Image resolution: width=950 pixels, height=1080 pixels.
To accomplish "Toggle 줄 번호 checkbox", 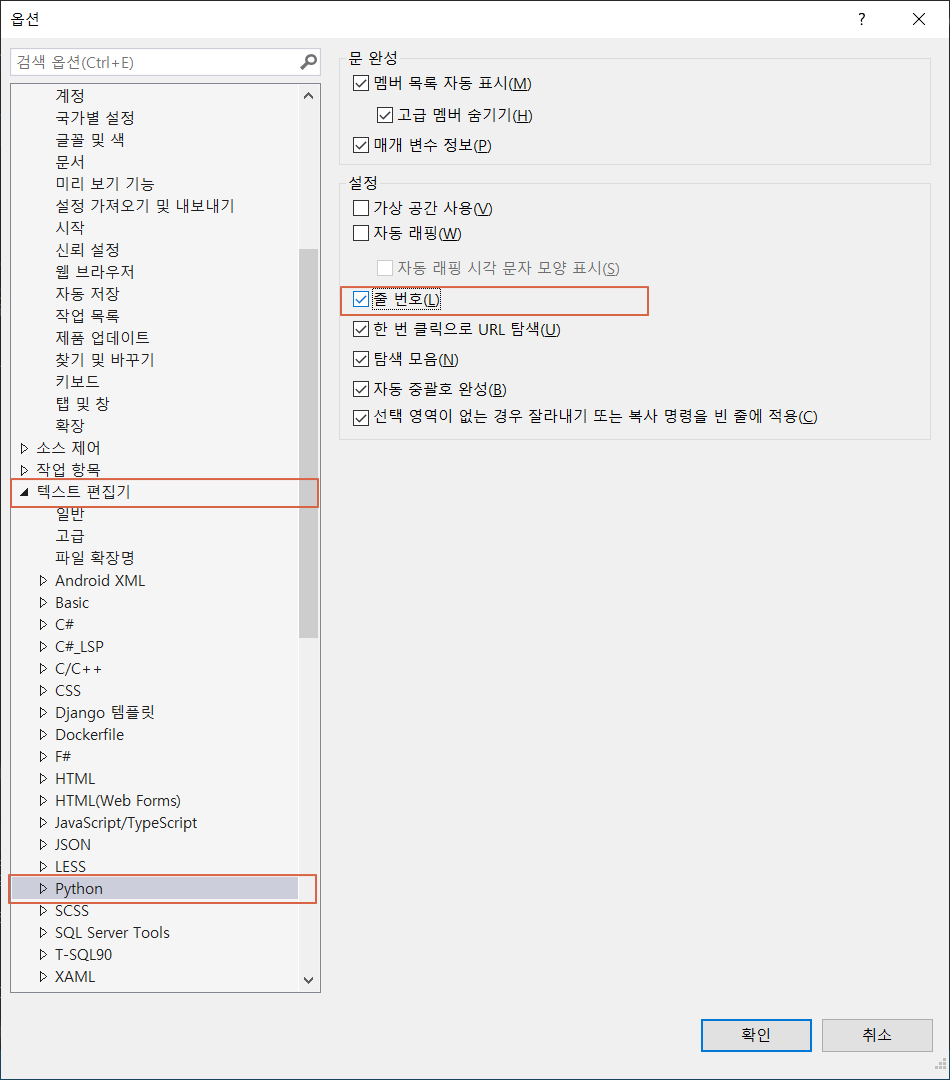I will click(x=360, y=300).
